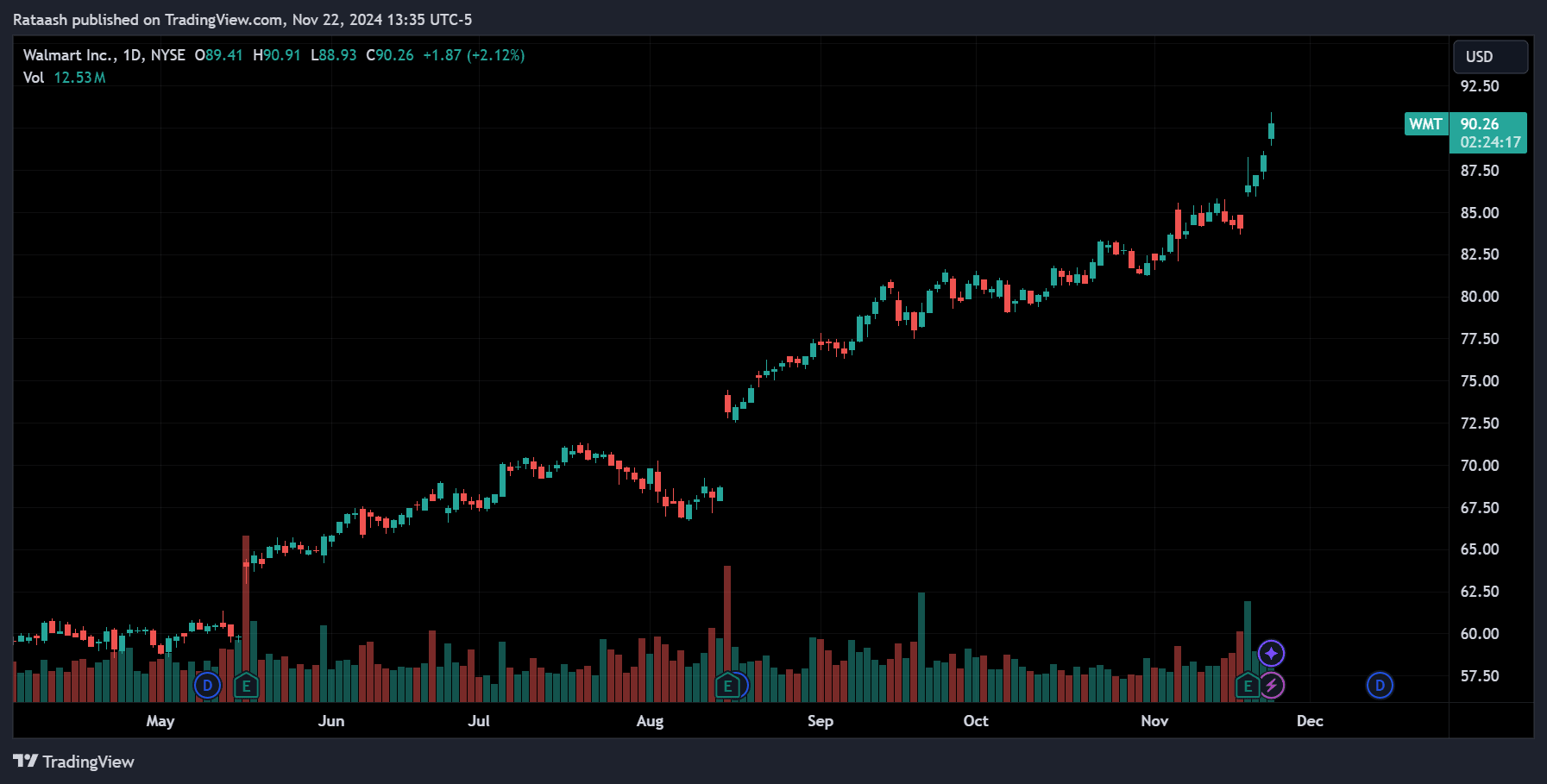Click the May label on time axis
The height and width of the screenshot is (784, 1547).
click(x=160, y=721)
